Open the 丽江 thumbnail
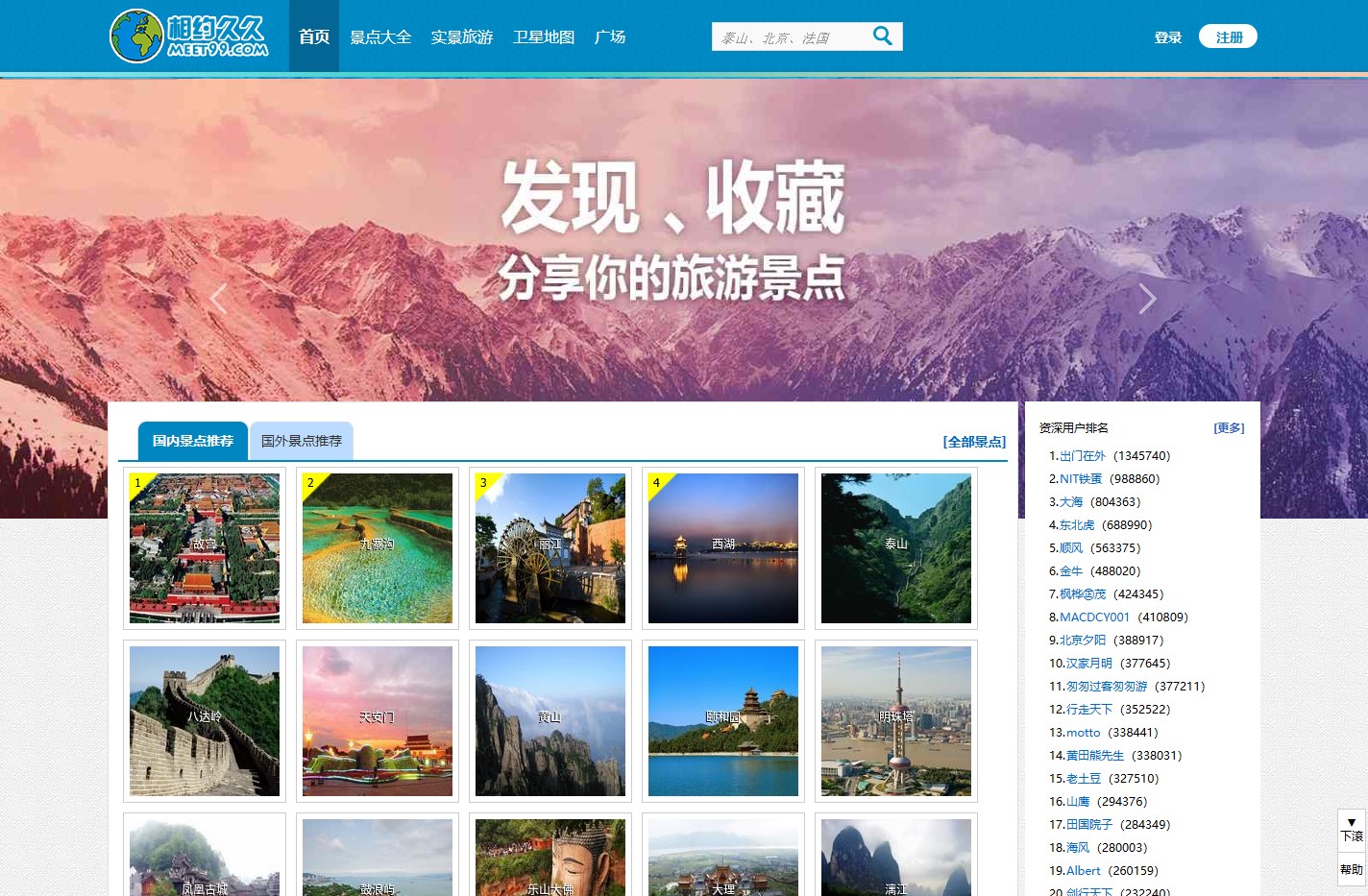The height and width of the screenshot is (896, 1368). point(550,548)
